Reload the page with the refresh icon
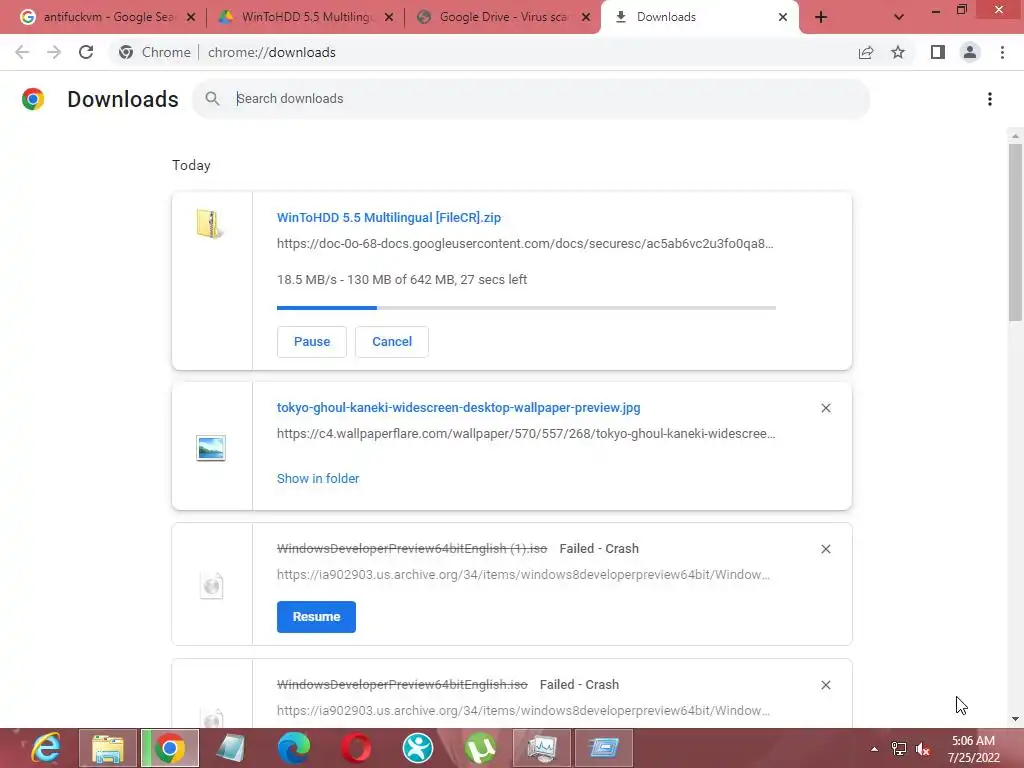The image size is (1024, 768). (x=86, y=52)
